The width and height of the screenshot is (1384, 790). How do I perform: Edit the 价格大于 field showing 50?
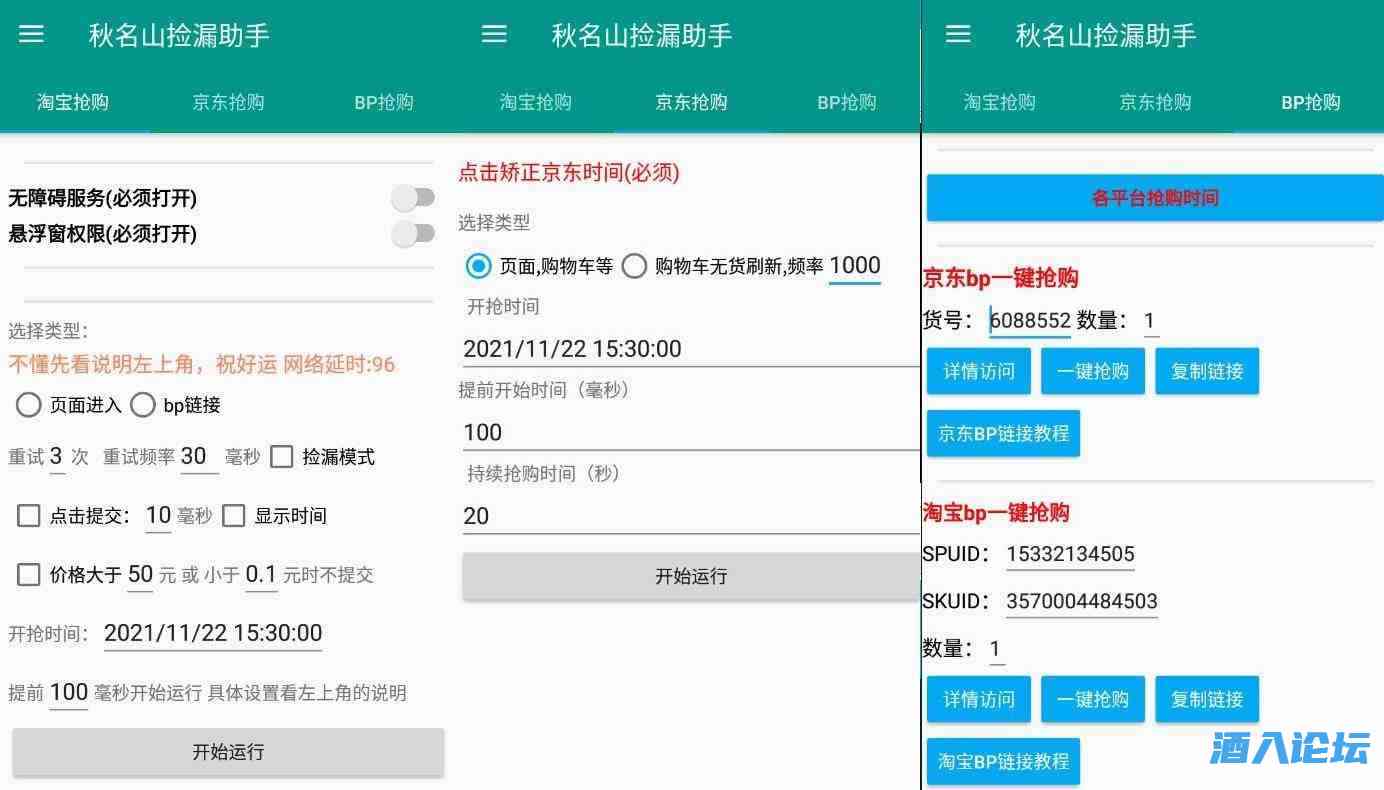(x=141, y=575)
